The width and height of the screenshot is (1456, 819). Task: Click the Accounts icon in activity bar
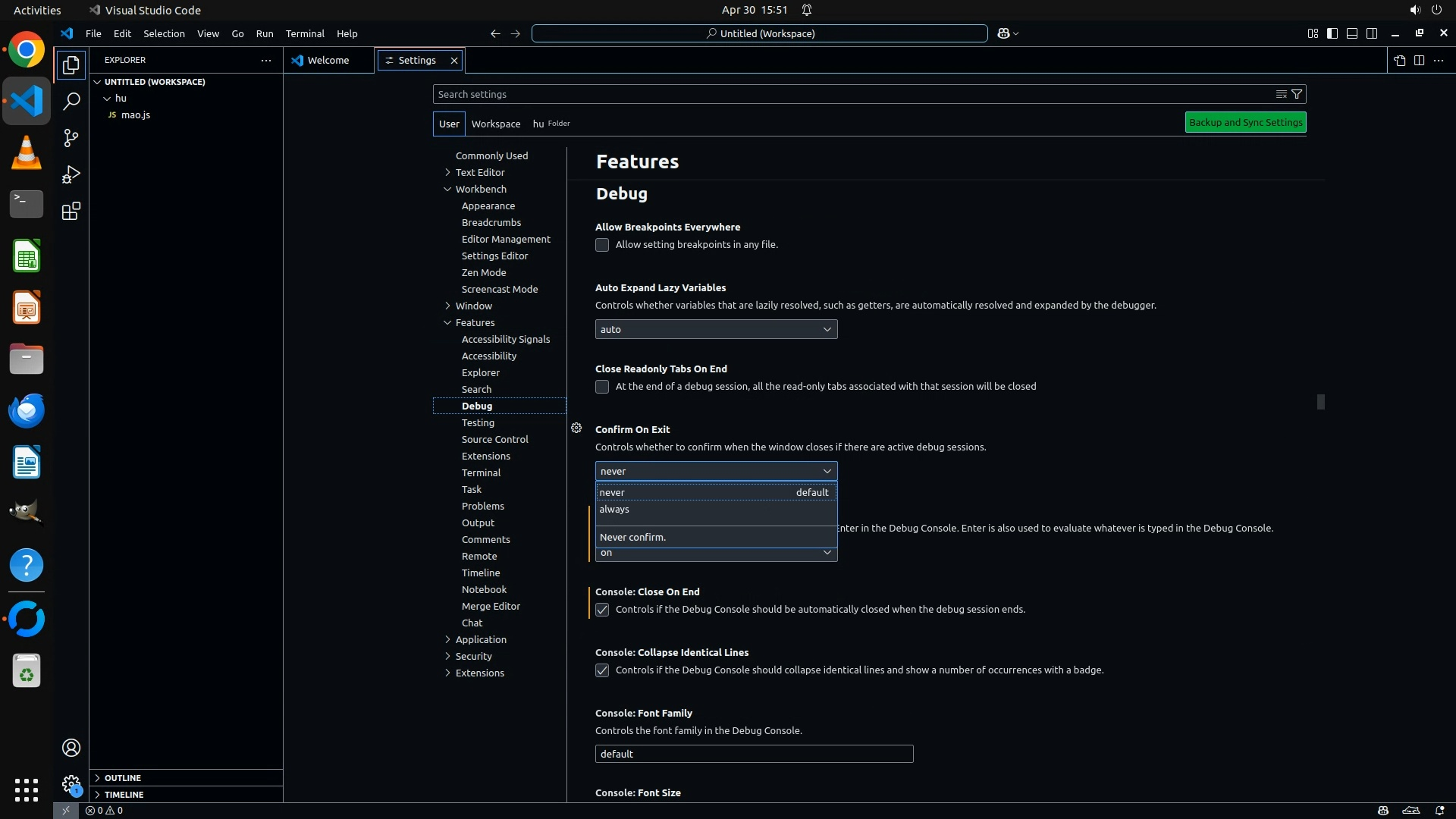[71, 748]
